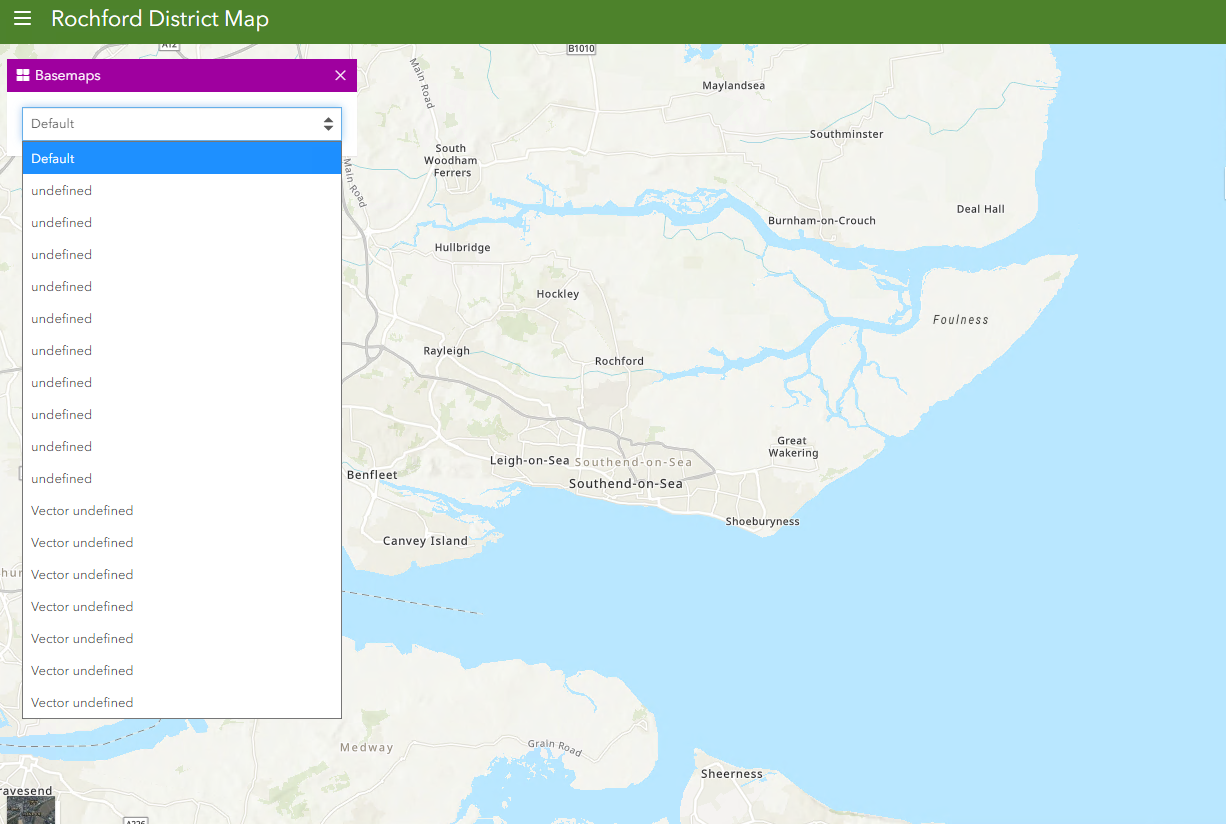The image size is (1226, 824).
Task: Click the Burnham-on-Crouch map label
Action: (x=822, y=221)
